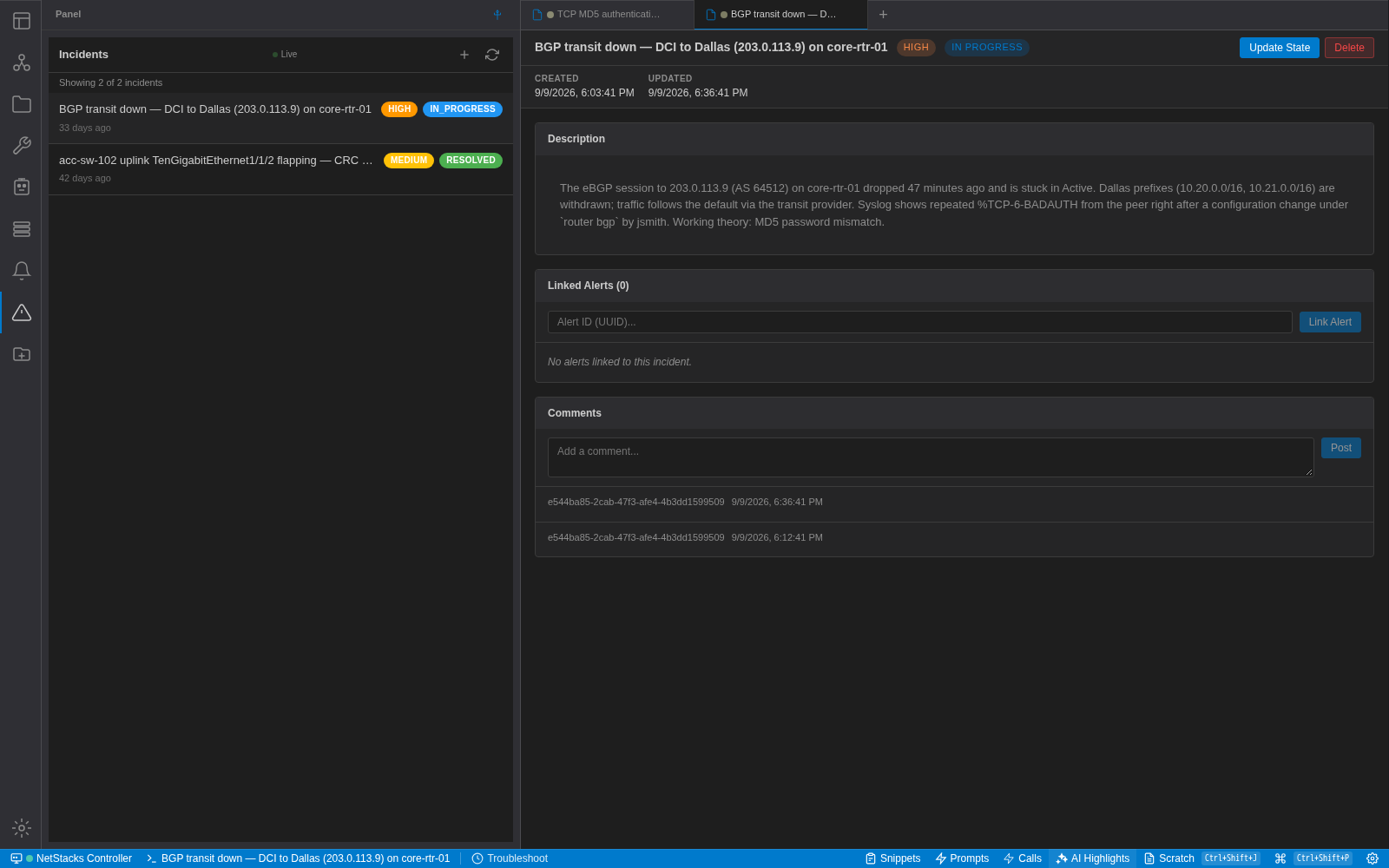Post the comment with Post button
Viewport: 1389px width, 868px height.
pos(1341,448)
